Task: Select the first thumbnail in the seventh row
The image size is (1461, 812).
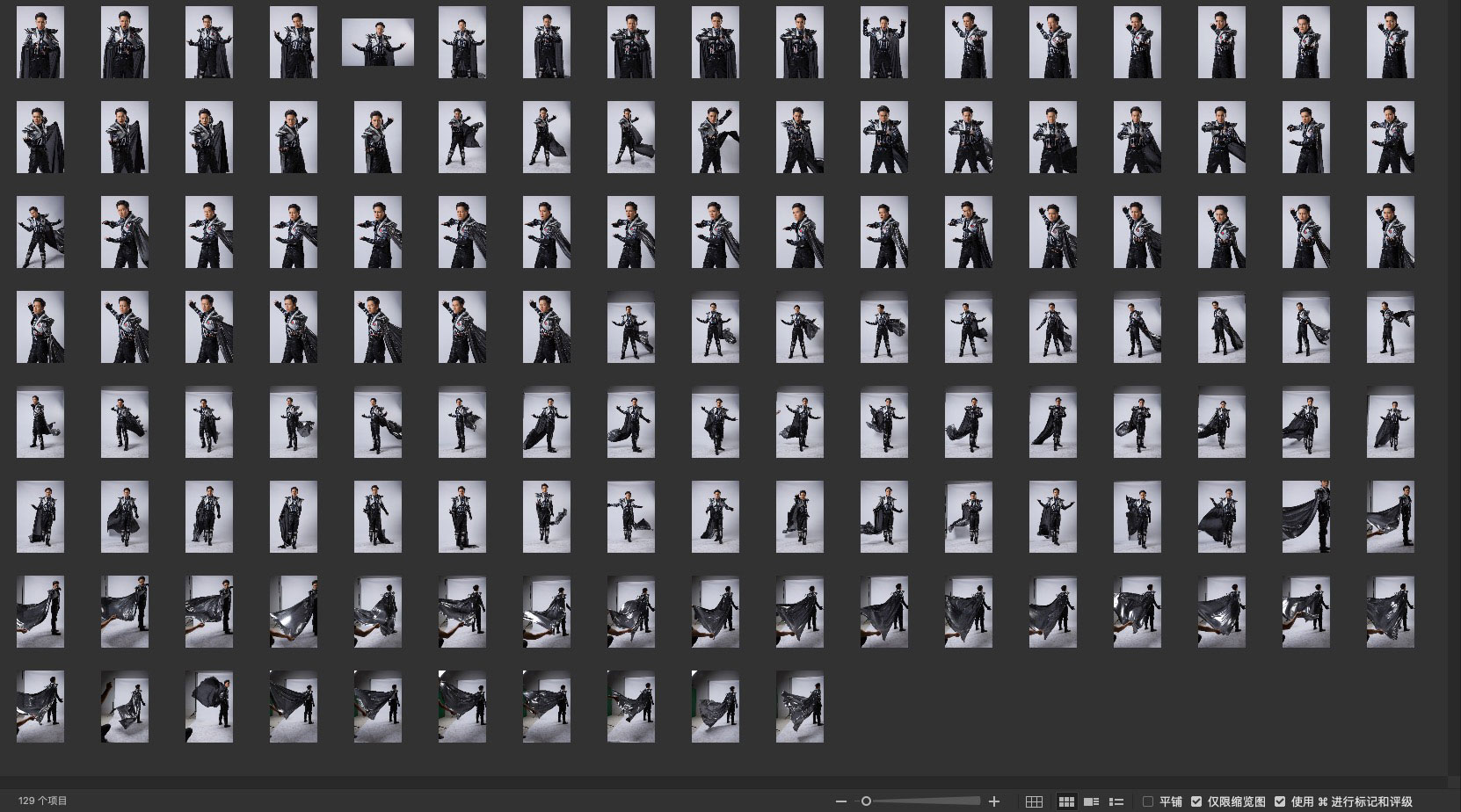Action: [40, 612]
